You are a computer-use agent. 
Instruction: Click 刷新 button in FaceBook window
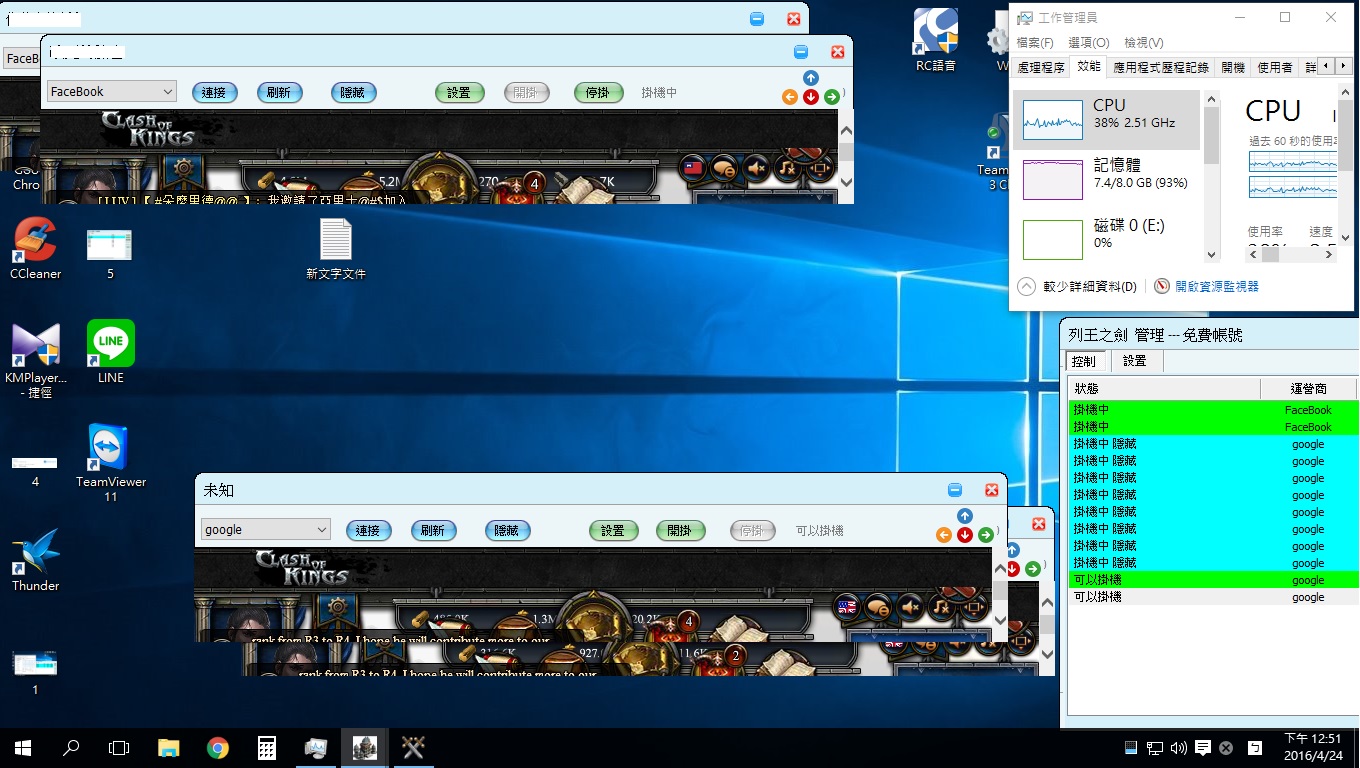(x=279, y=92)
